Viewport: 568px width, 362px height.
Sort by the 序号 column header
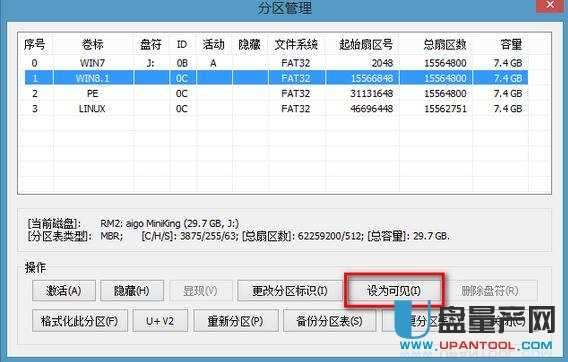(34, 45)
